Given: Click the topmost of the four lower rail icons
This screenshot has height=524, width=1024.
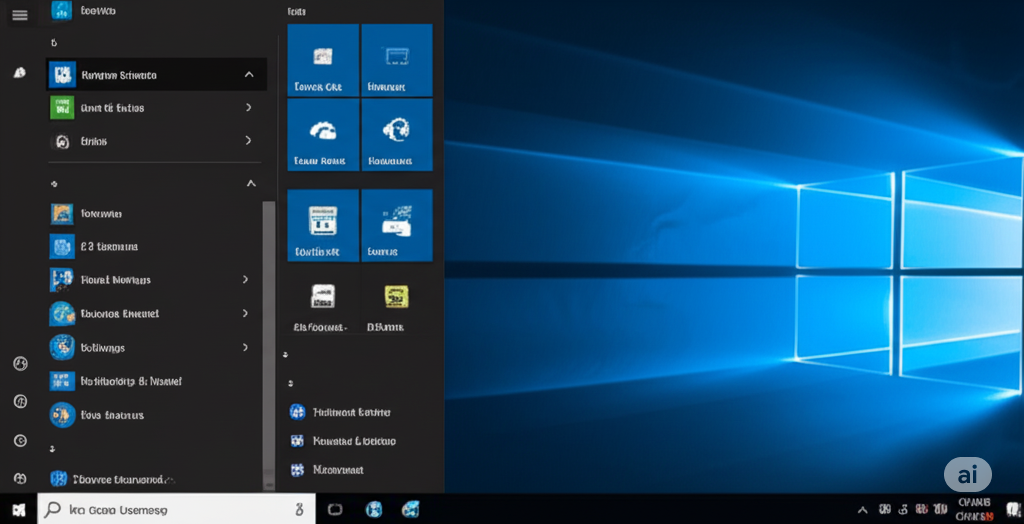Looking at the screenshot, I should [x=20, y=364].
